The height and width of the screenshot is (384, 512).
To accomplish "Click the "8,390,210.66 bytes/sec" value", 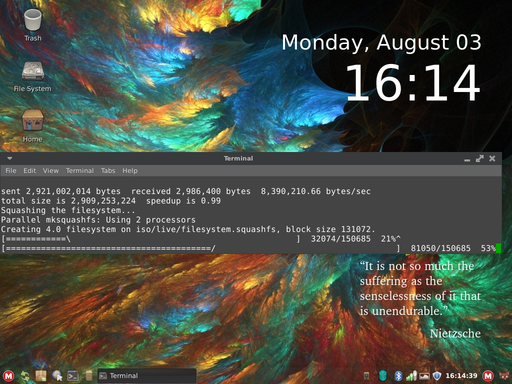I will [x=315, y=191].
